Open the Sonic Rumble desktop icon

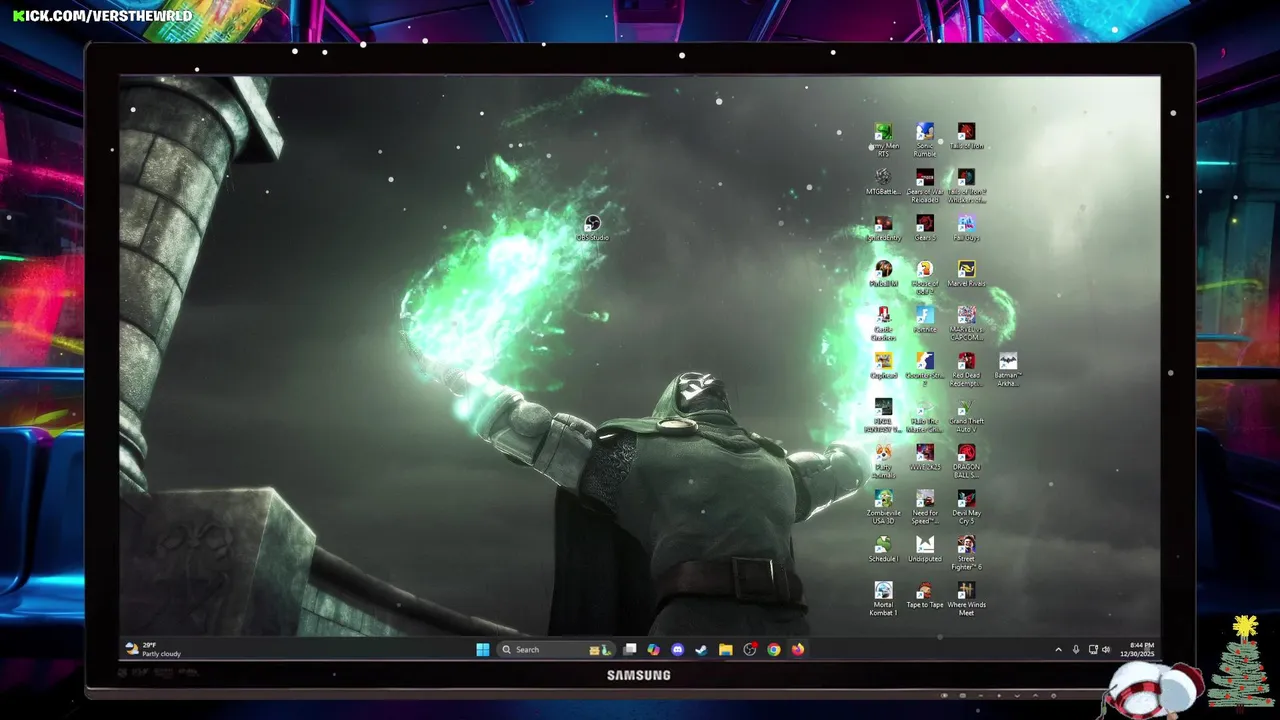coord(925,139)
